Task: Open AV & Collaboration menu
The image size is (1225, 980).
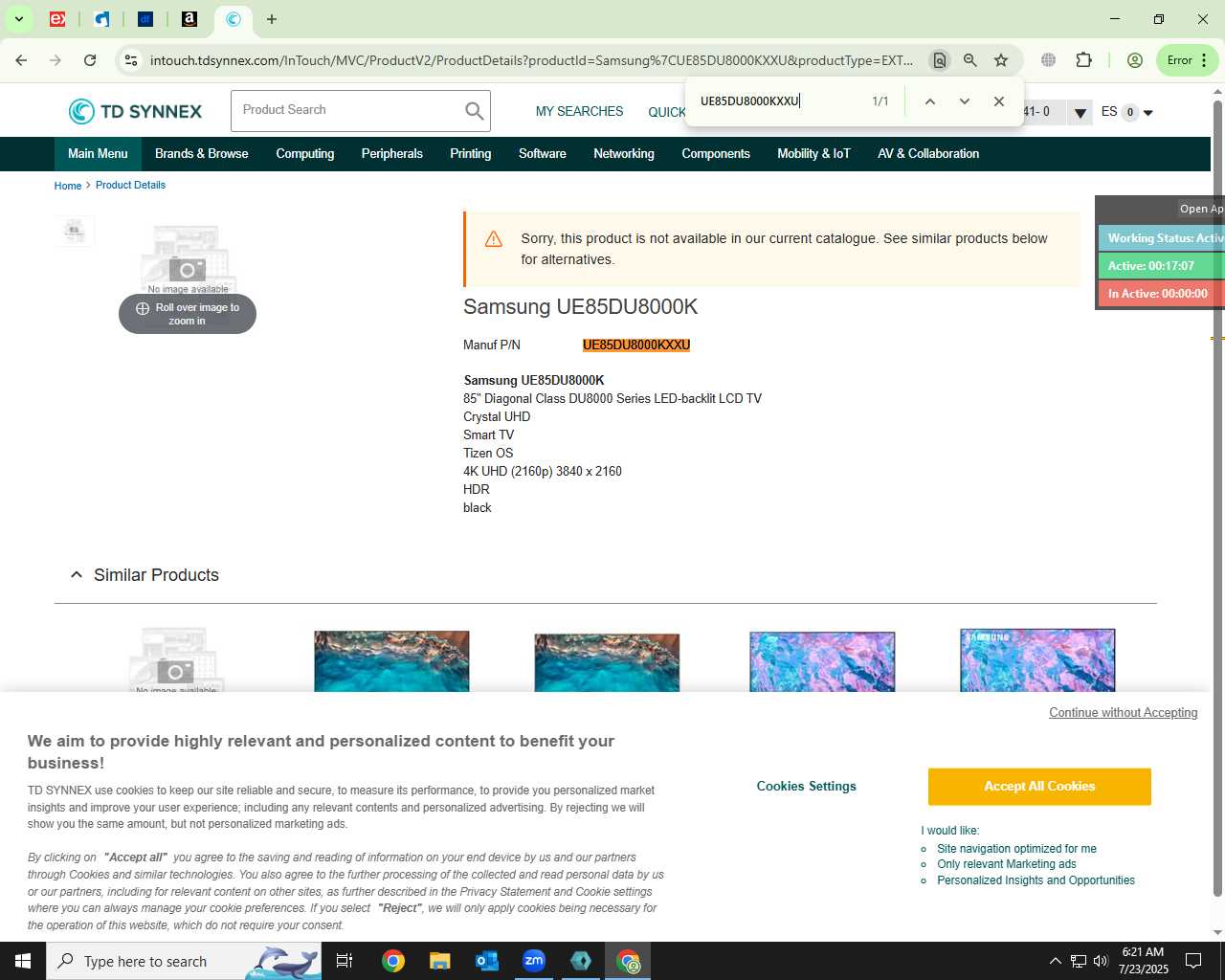Action: pos(928,154)
